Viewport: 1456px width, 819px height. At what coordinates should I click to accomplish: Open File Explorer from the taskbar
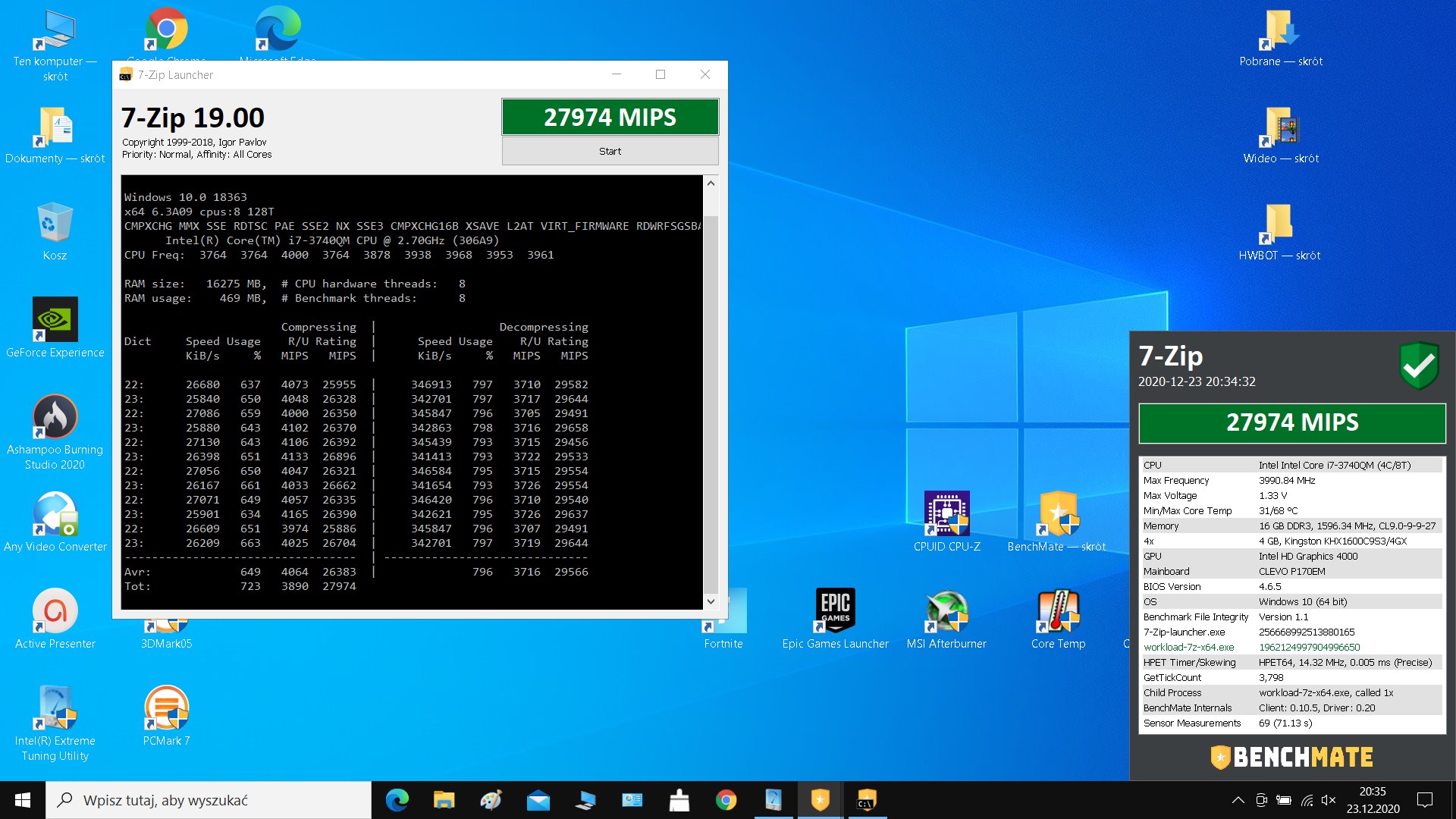[x=444, y=800]
